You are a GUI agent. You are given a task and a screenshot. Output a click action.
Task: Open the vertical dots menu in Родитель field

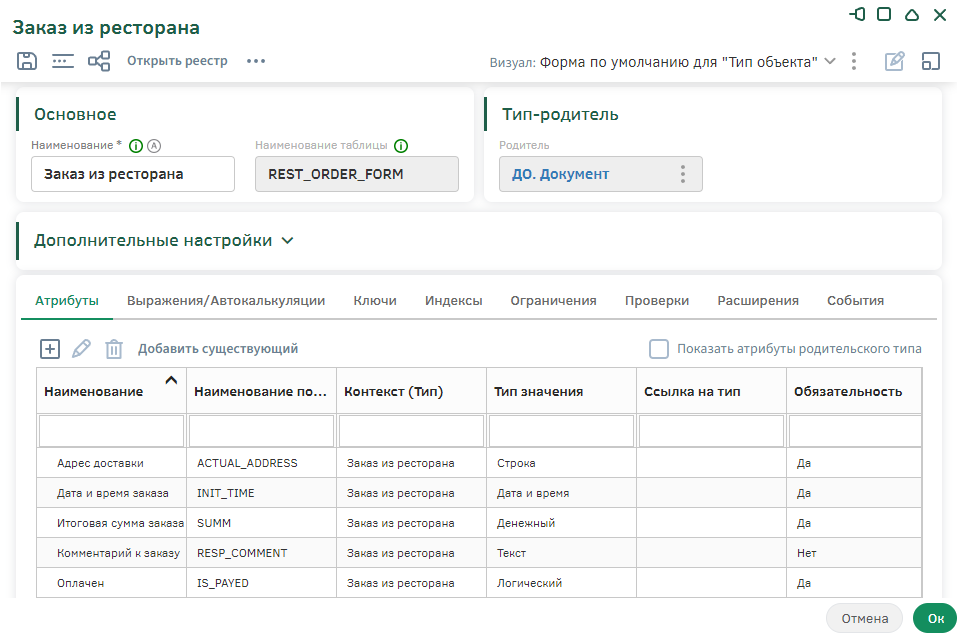coord(683,174)
